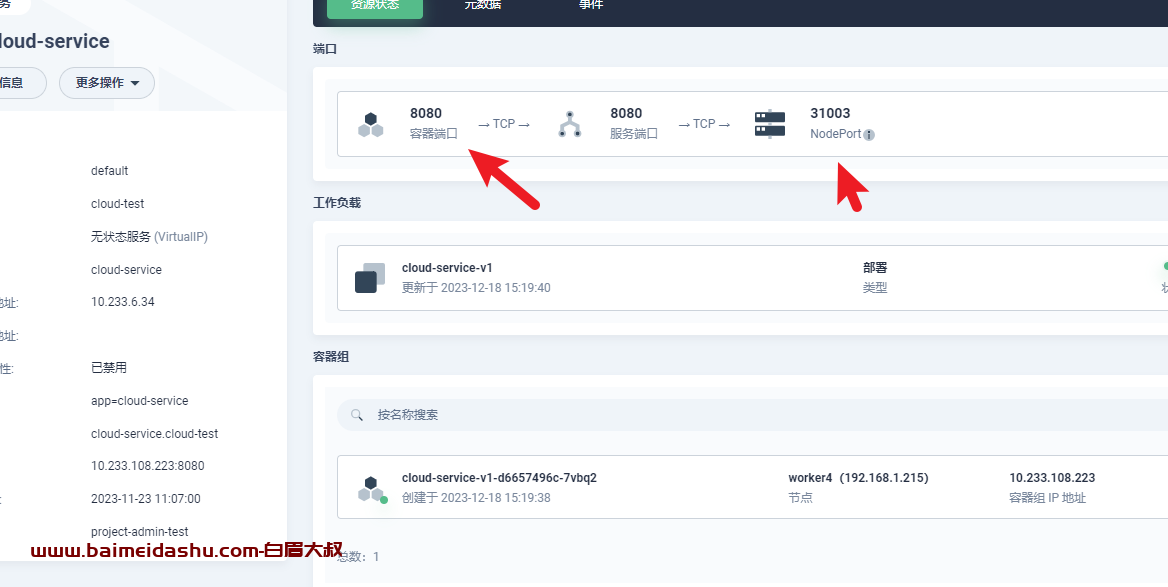The image size is (1168, 587).
Task: Click the 10.233.108.223:8080 endpoint text
Action: (x=147, y=466)
